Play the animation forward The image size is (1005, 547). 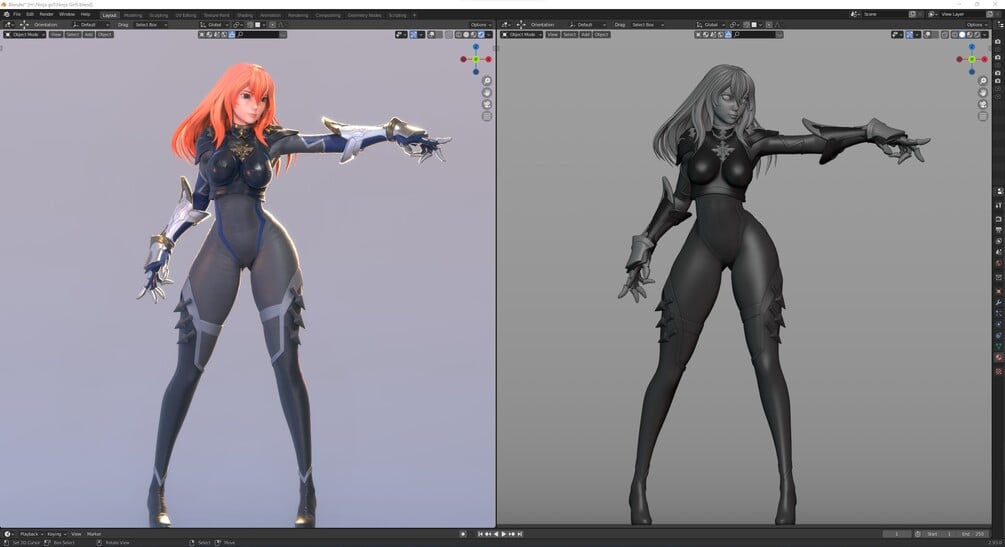click(x=504, y=534)
